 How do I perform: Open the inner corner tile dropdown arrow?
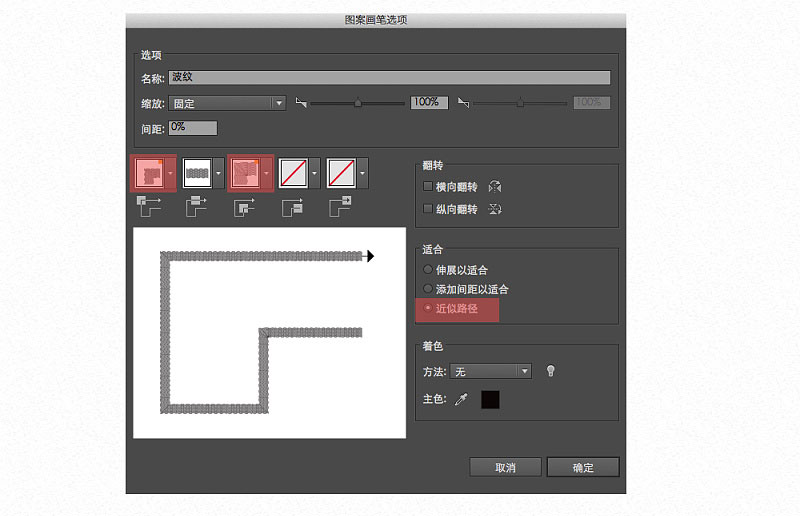pyautogui.click(x=266, y=173)
